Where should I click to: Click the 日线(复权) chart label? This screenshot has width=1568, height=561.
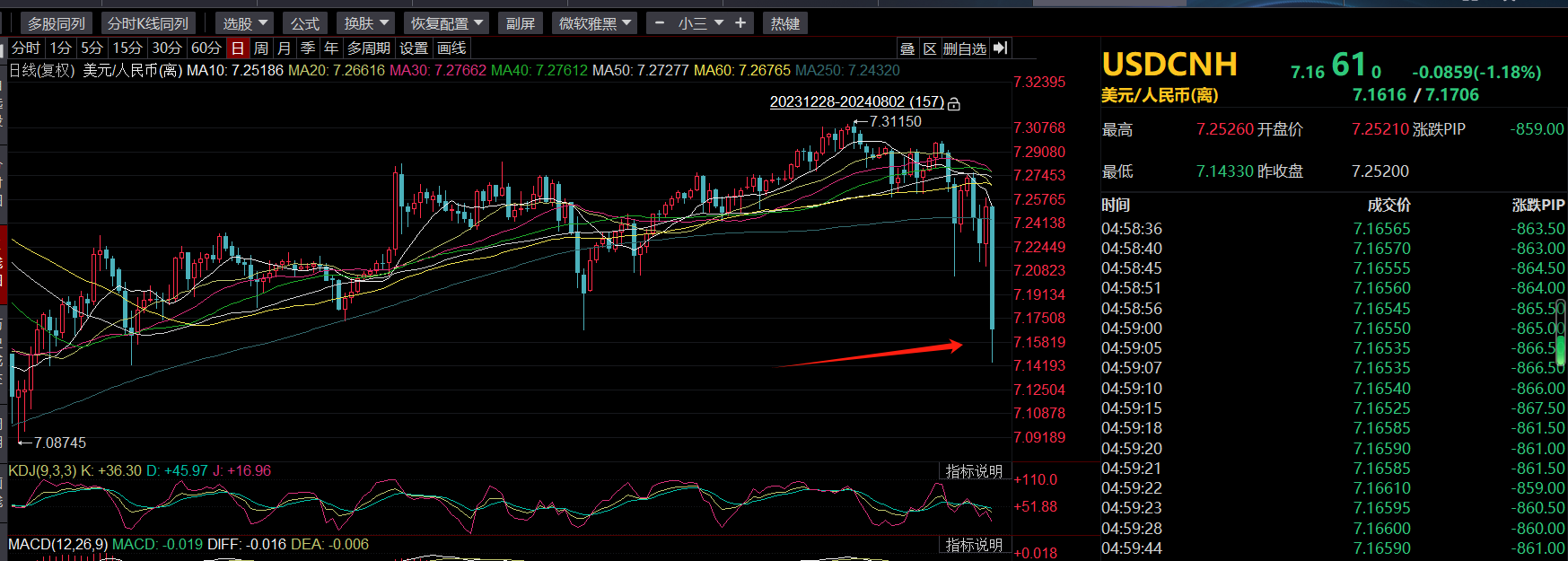[42, 70]
